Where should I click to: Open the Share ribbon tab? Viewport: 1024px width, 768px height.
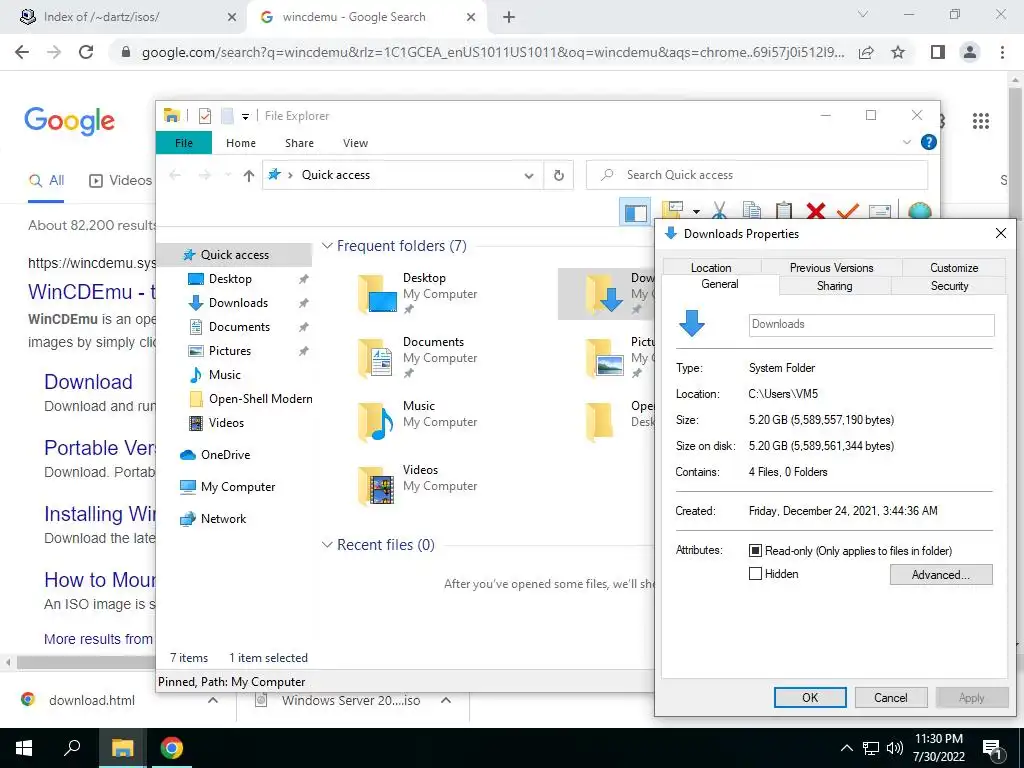[299, 143]
